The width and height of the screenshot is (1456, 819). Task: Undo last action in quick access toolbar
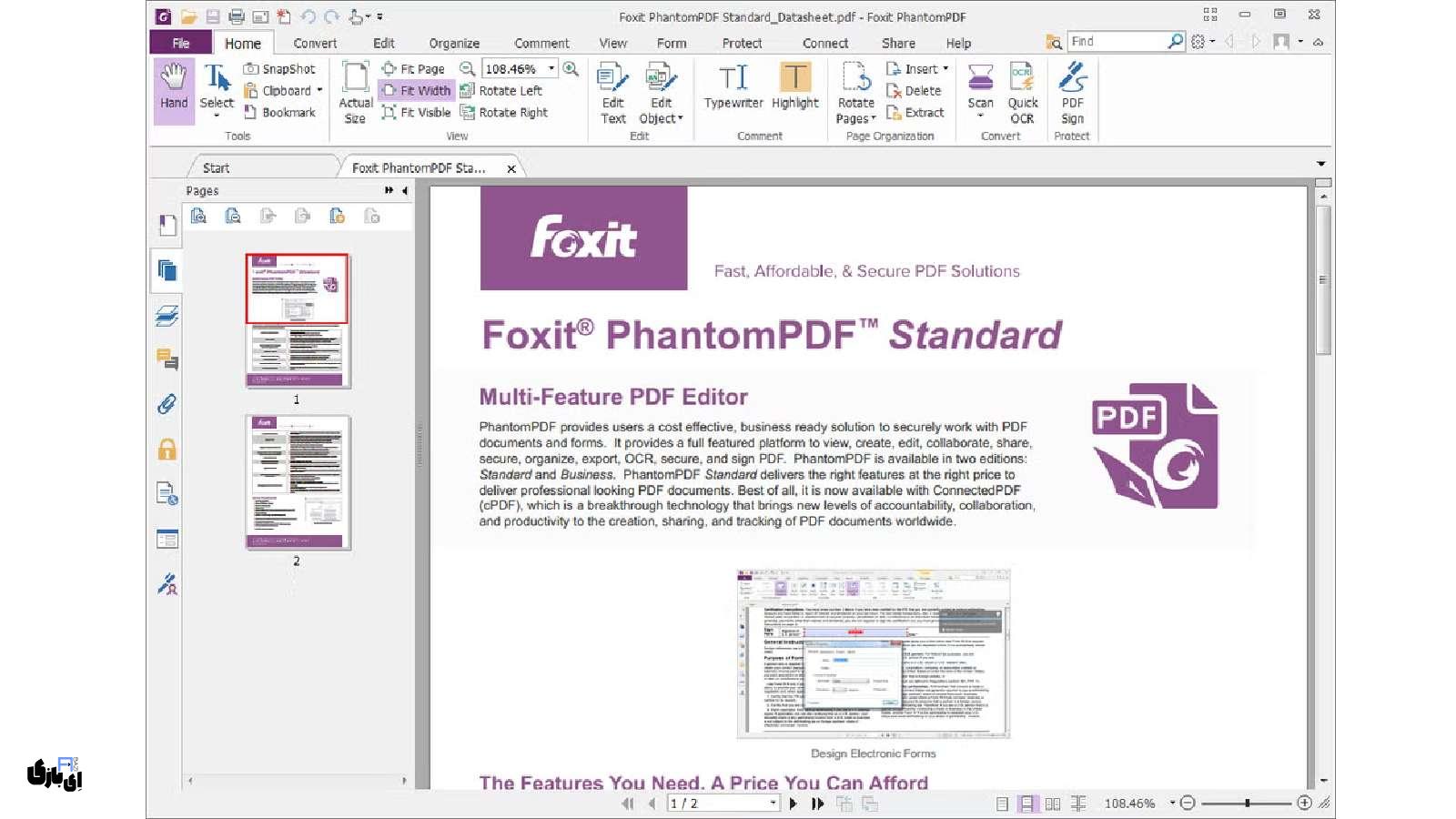pyautogui.click(x=308, y=16)
